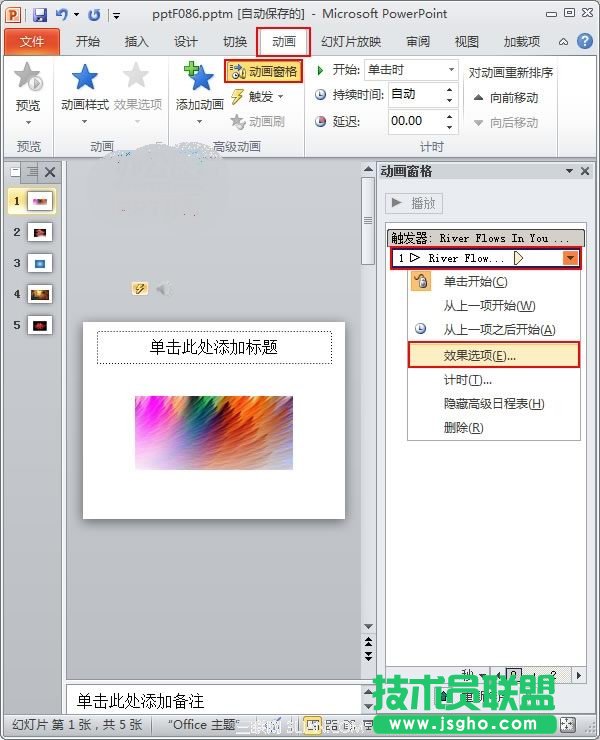
Task: Increase duration with the up spinner
Action: [449, 90]
